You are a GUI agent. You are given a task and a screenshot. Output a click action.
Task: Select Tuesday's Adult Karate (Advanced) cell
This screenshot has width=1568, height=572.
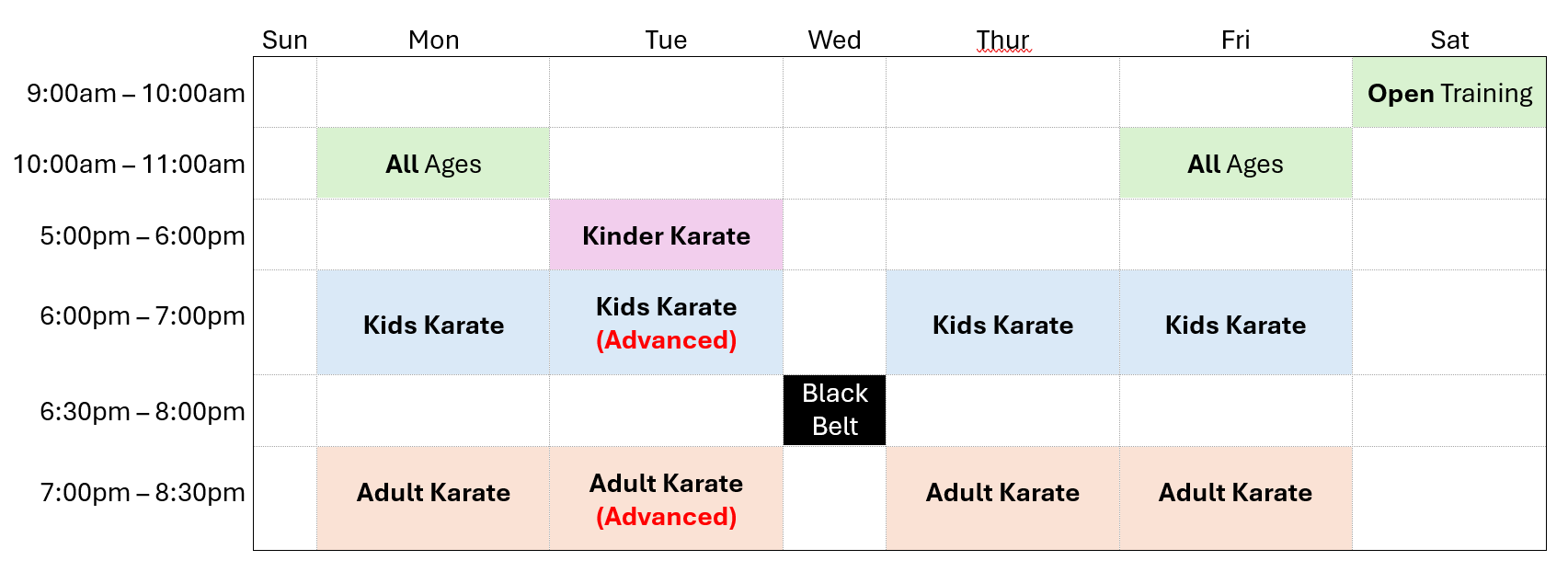[x=667, y=498]
